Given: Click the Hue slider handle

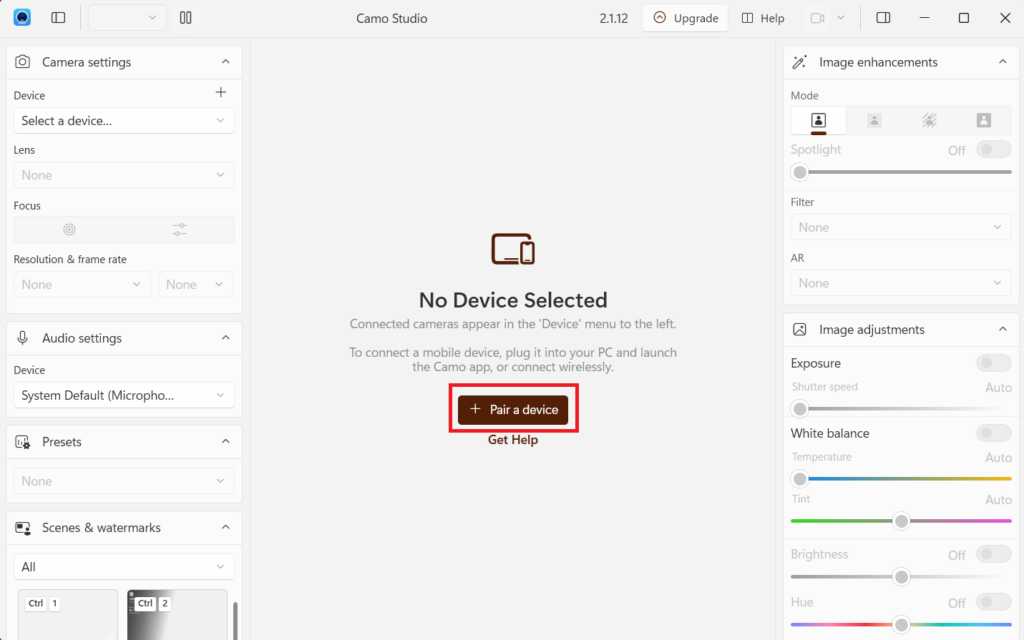Looking at the screenshot, I should tap(901, 625).
